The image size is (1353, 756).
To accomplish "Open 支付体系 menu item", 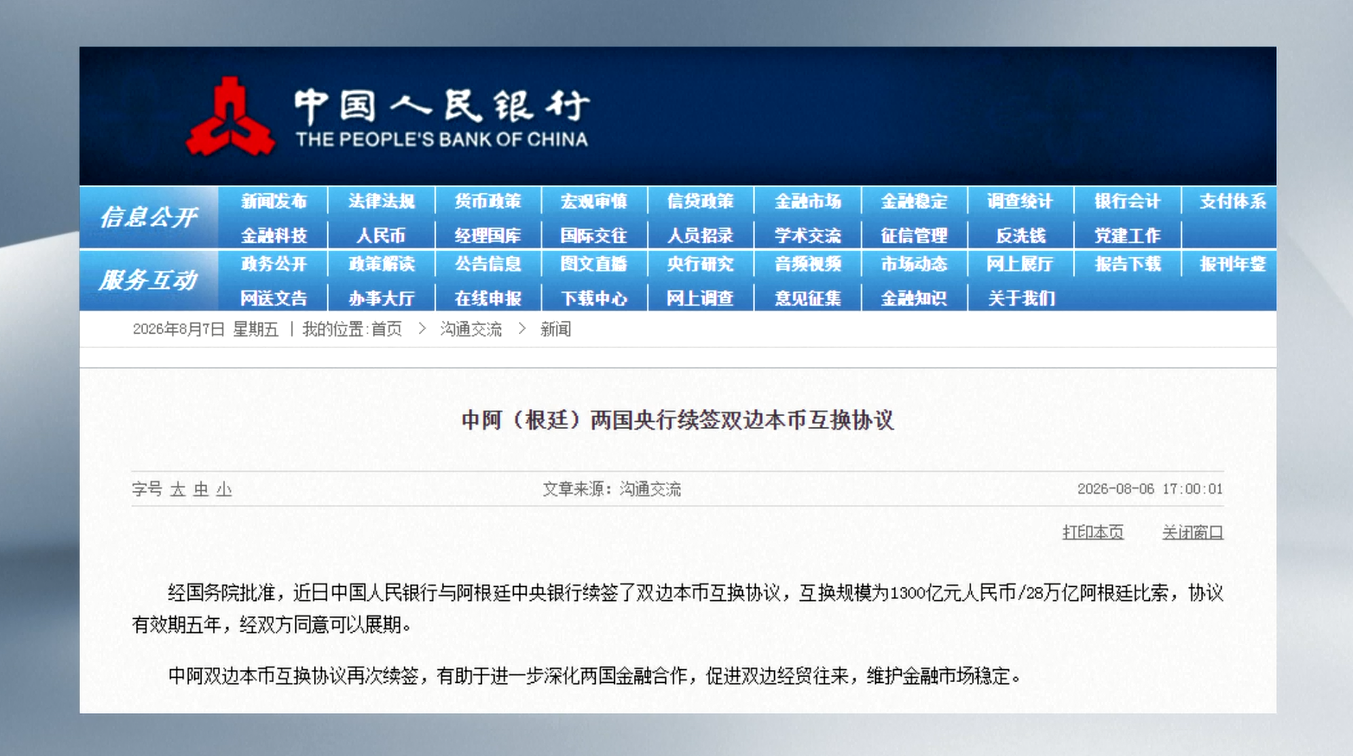I will click(x=1233, y=201).
